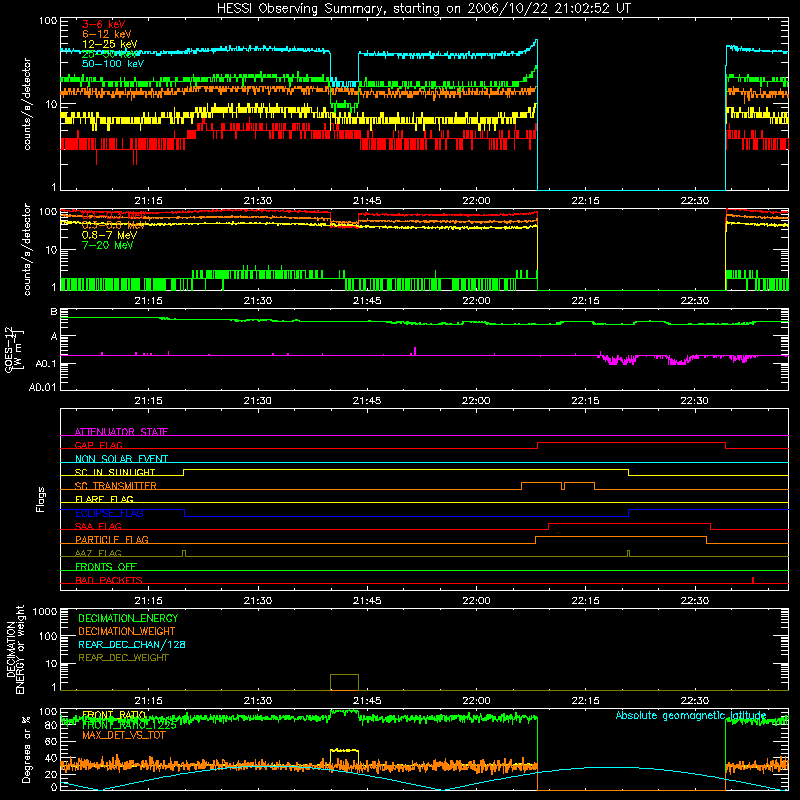Image resolution: width=800 pixels, height=800 pixels.
Task: Click the 21:45 tick below top keV panel
Action: point(367,201)
